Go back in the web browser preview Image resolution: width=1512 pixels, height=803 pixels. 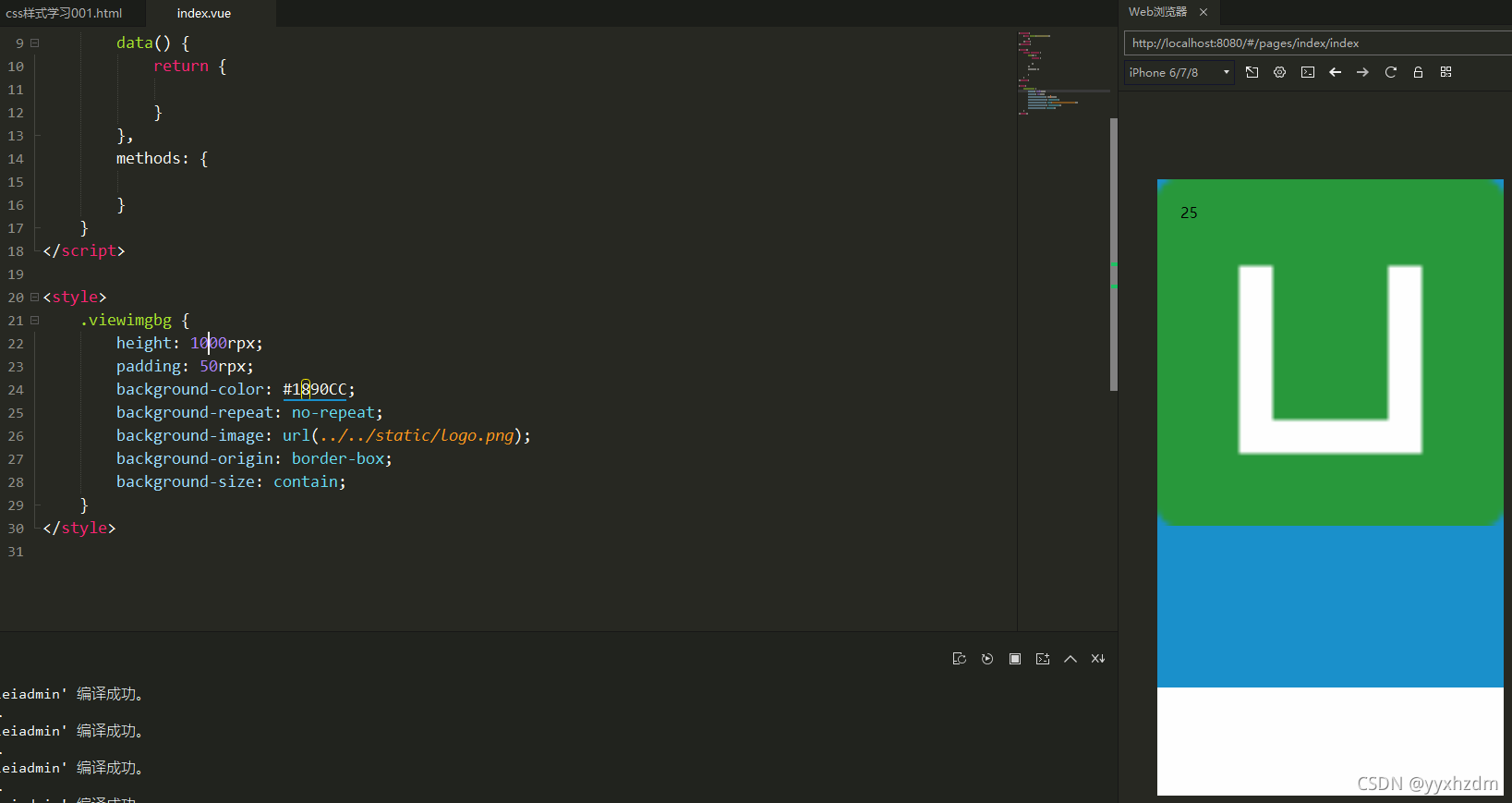pos(1335,72)
